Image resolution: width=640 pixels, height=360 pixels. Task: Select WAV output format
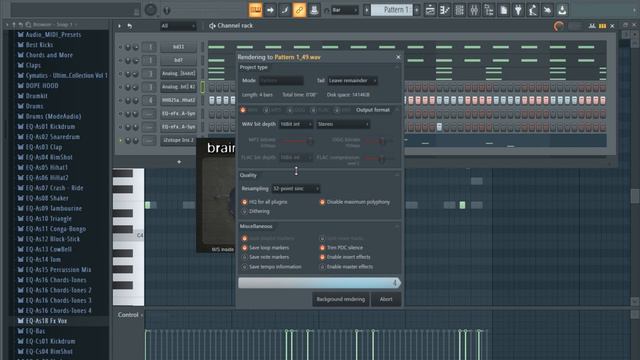coord(243,110)
